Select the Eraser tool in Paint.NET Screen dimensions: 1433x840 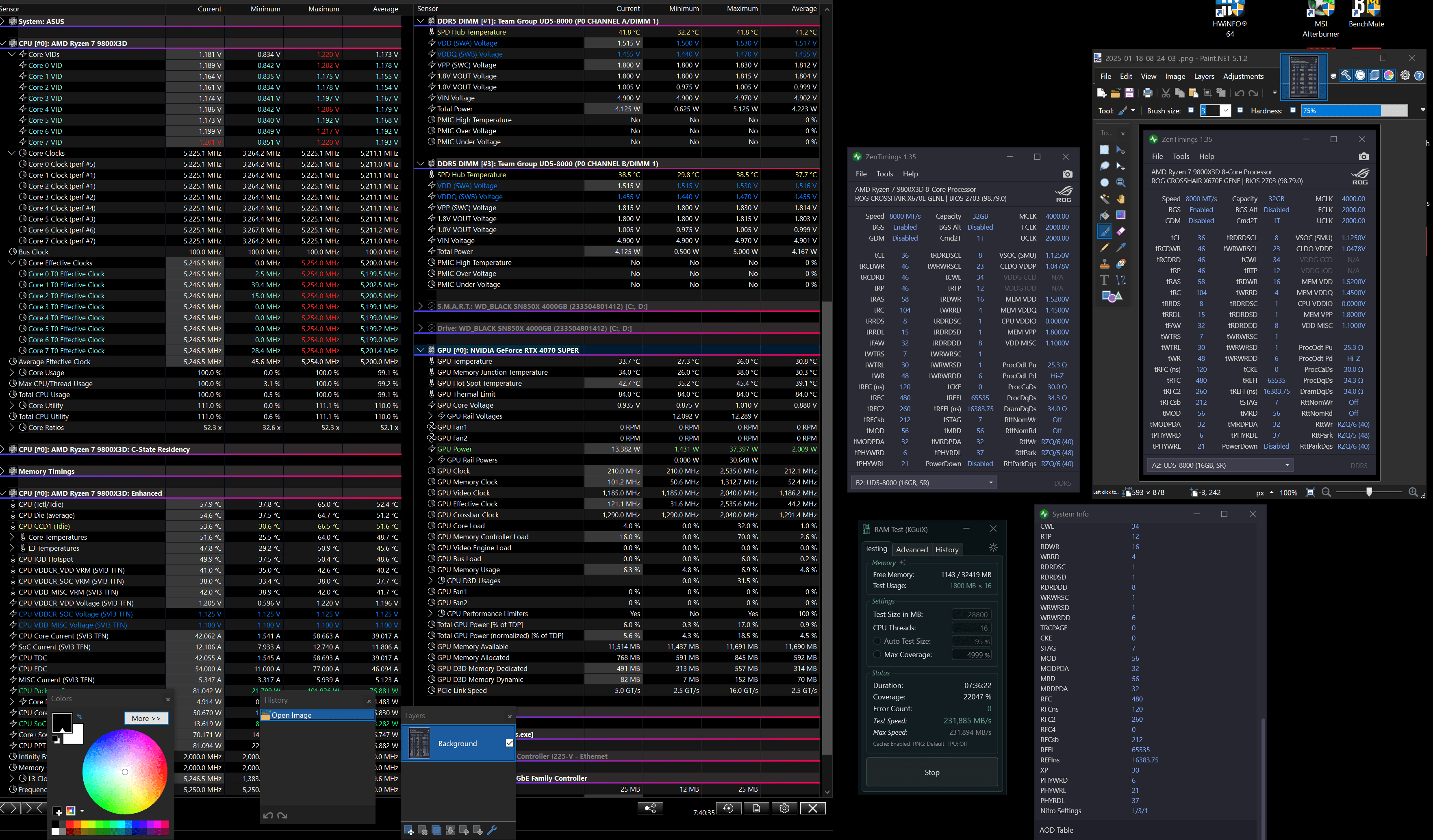click(1121, 232)
